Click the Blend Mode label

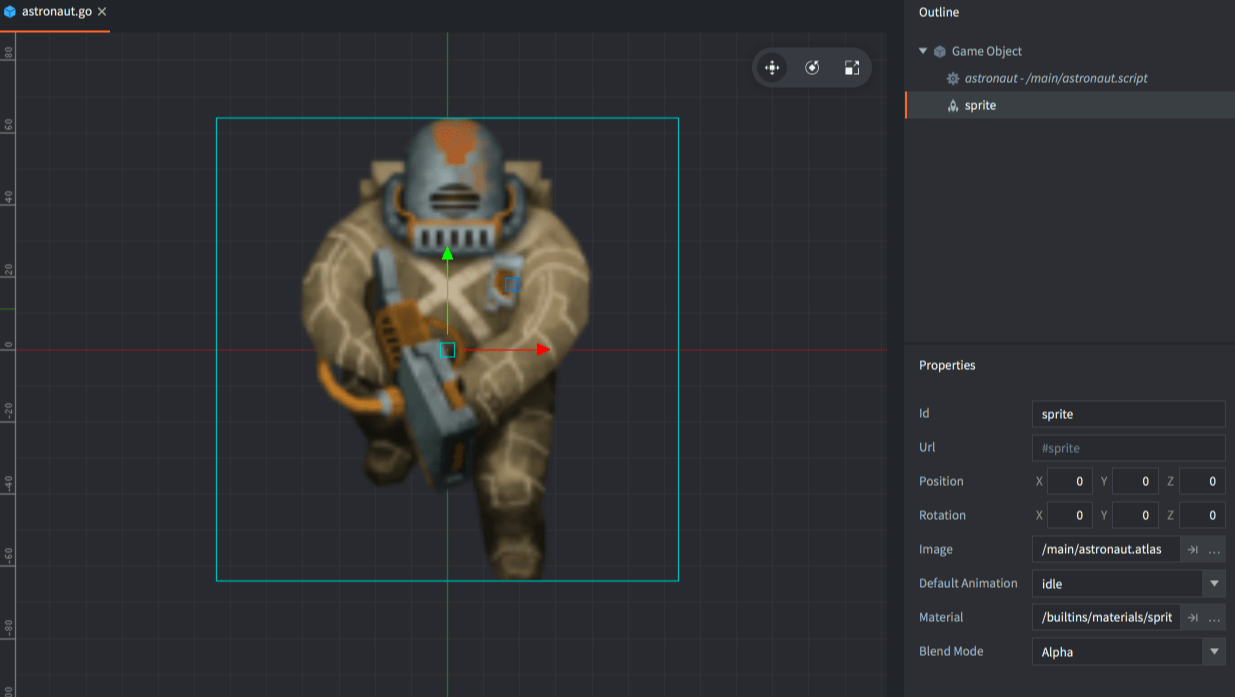click(951, 652)
